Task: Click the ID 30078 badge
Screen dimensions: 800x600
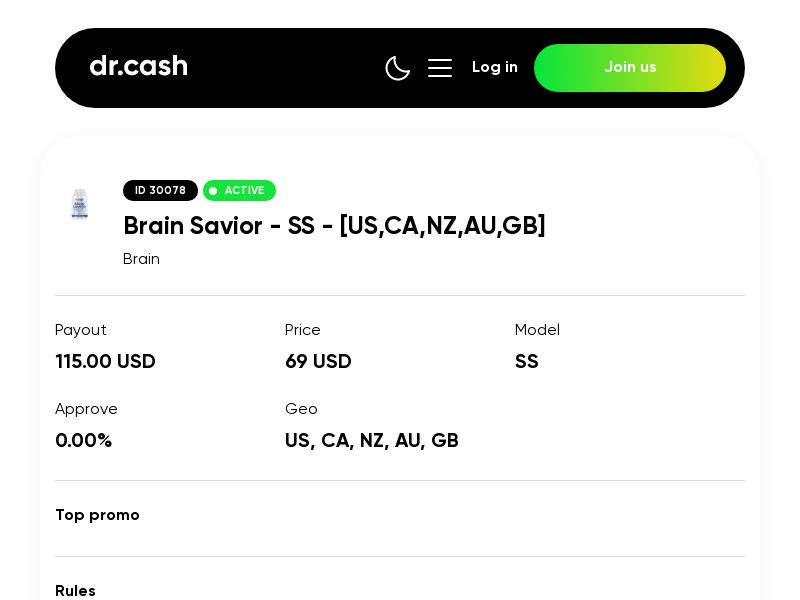Action: 160,190
